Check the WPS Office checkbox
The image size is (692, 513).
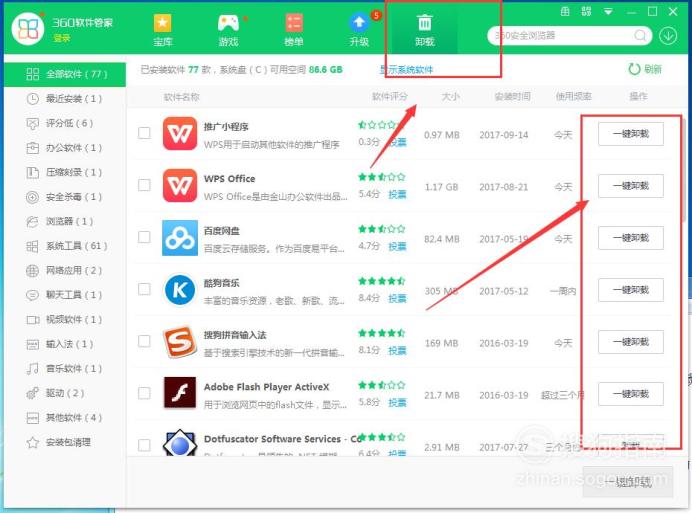pyautogui.click(x=144, y=185)
